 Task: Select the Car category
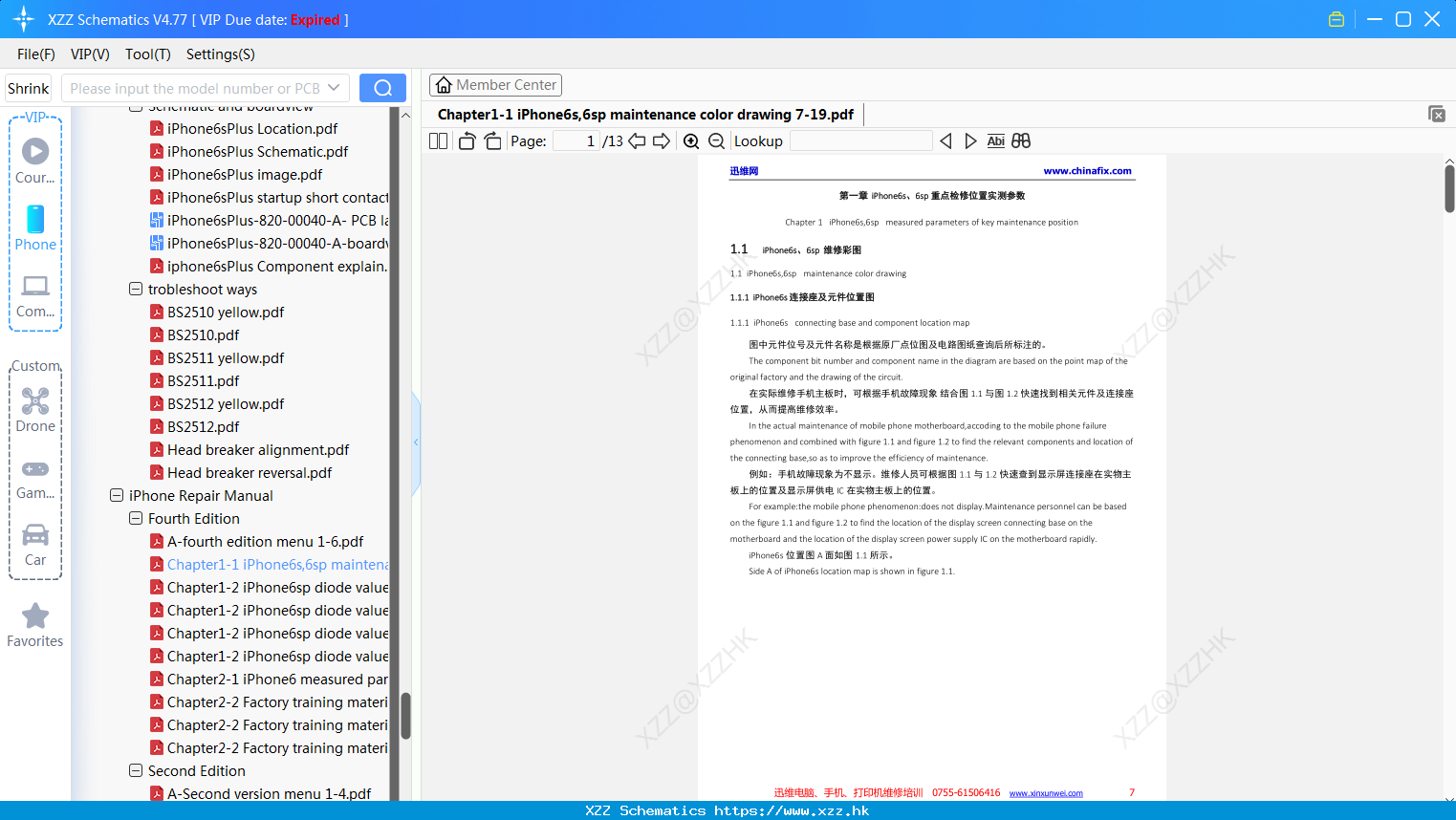pos(35,545)
